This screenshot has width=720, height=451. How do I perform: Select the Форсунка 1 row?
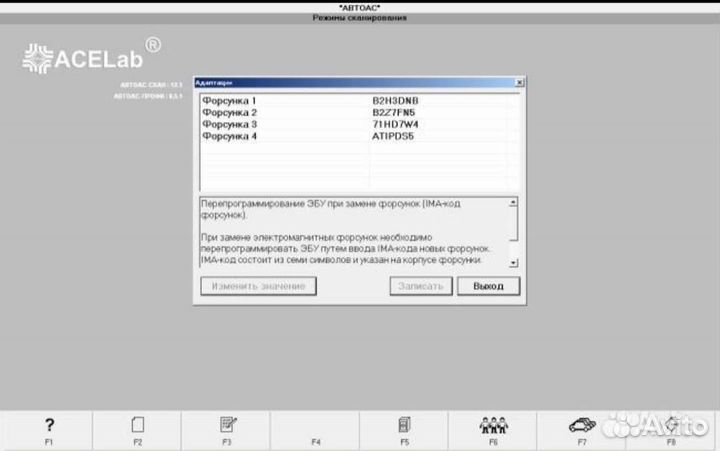coord(360,101)
